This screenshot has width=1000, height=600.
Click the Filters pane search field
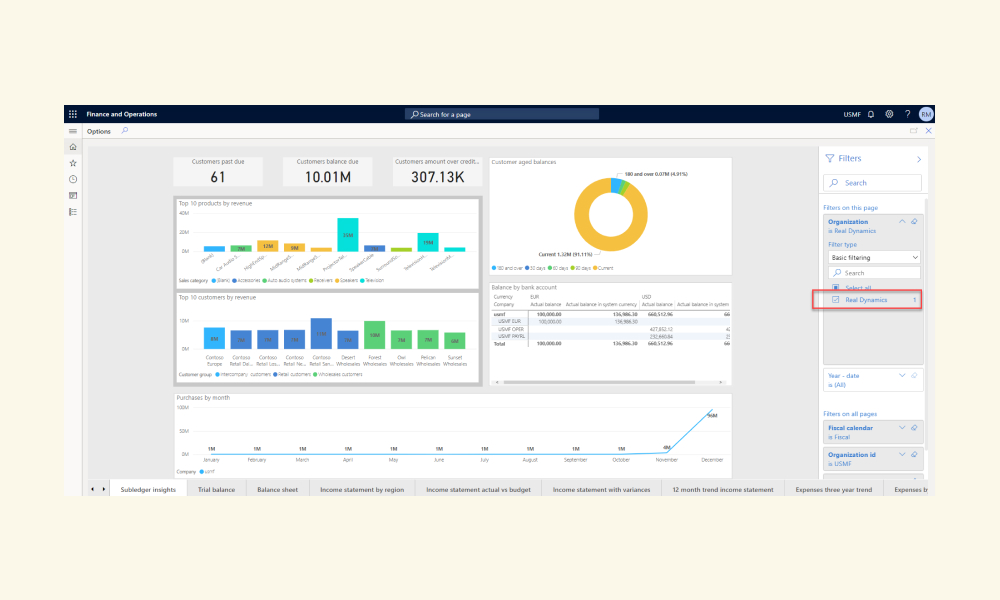pyautogui.click(x=872, y=182)
